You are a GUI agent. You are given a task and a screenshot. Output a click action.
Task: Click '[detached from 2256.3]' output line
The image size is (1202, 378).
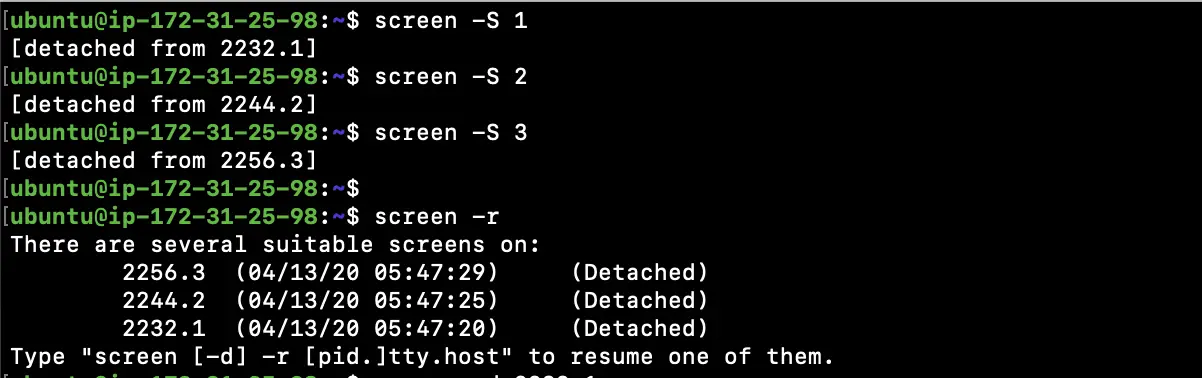[x=164, y=159]
